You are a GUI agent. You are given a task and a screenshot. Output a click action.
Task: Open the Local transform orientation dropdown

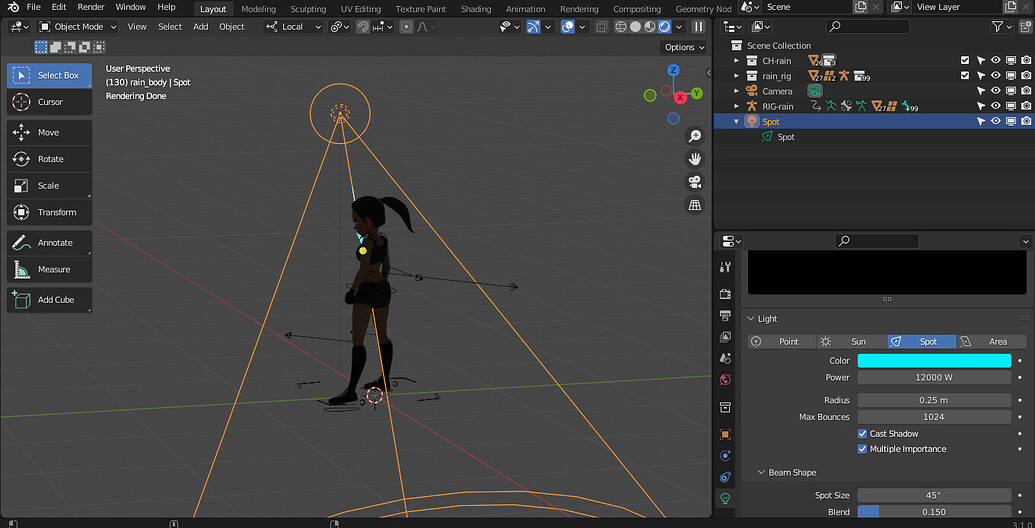pos(293,27)
